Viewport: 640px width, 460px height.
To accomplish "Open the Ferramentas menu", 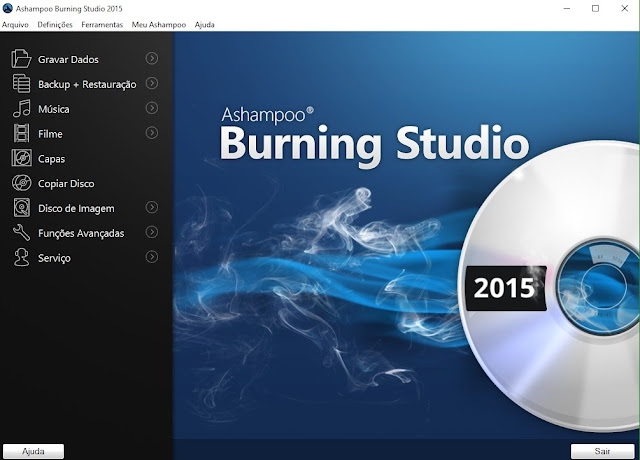I will [102, 25].
